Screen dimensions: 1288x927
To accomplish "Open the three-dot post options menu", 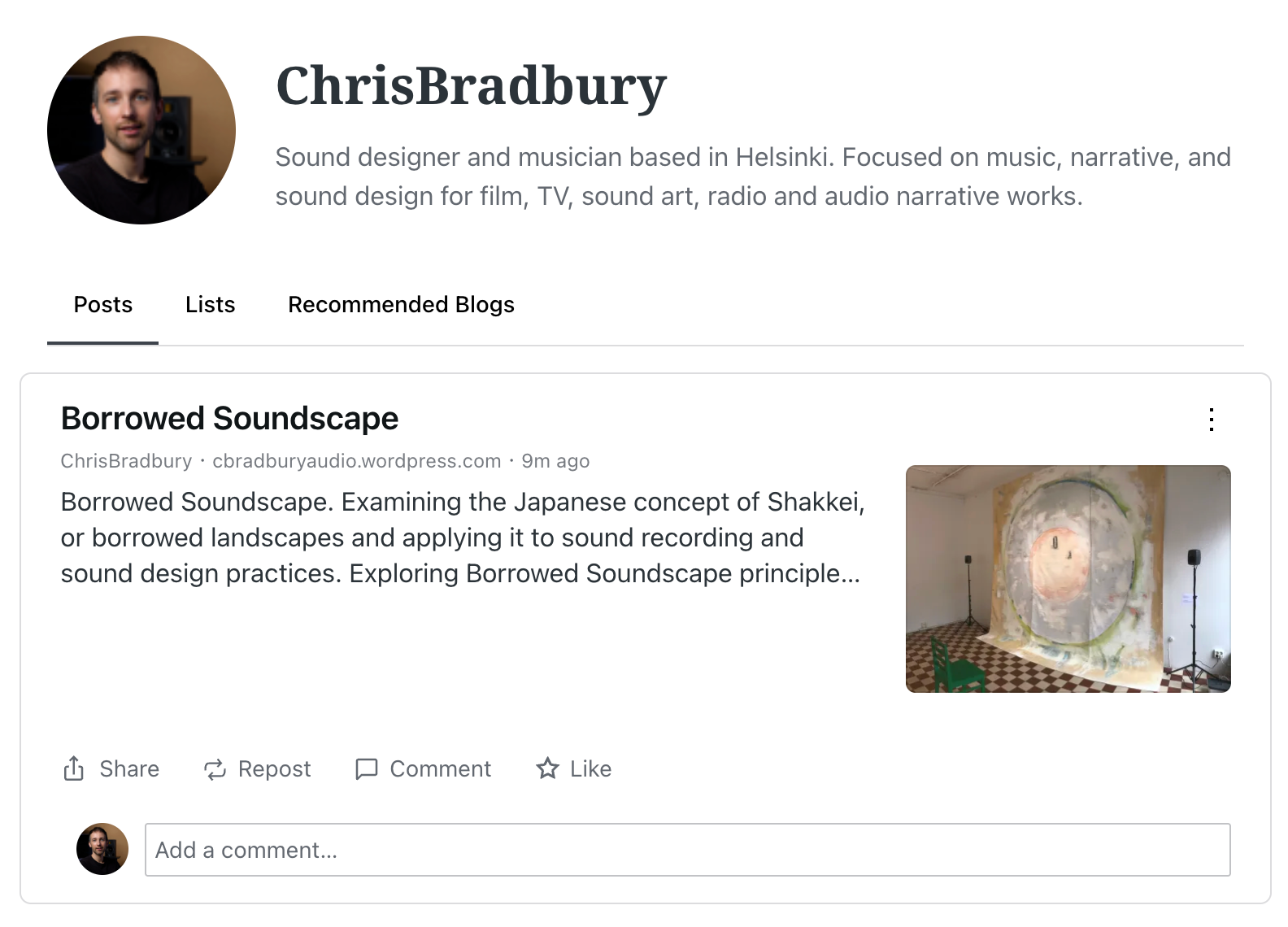I will pos(1211,420).
